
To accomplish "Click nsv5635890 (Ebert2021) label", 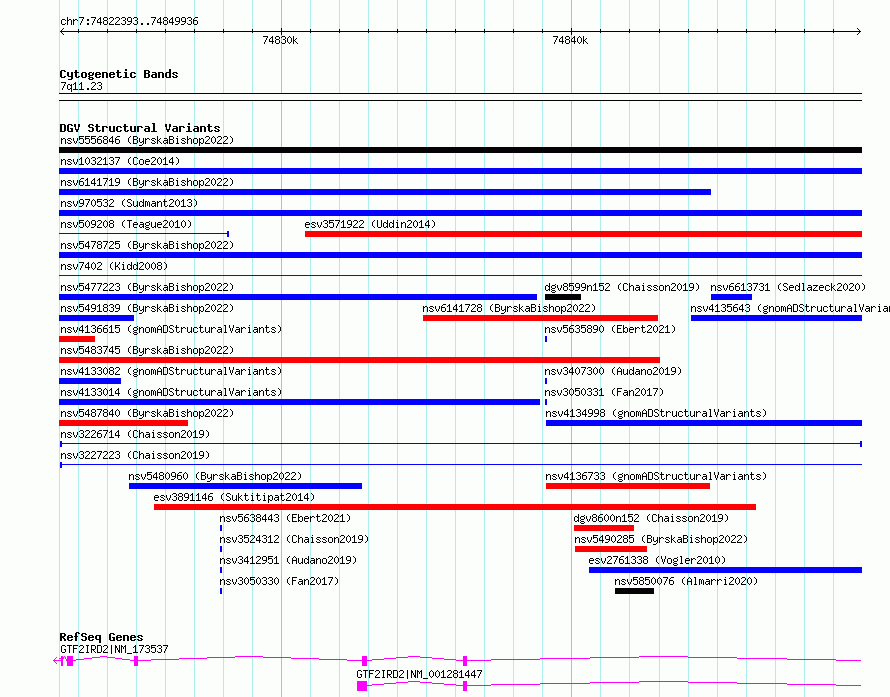I will [x=610, y=329].
